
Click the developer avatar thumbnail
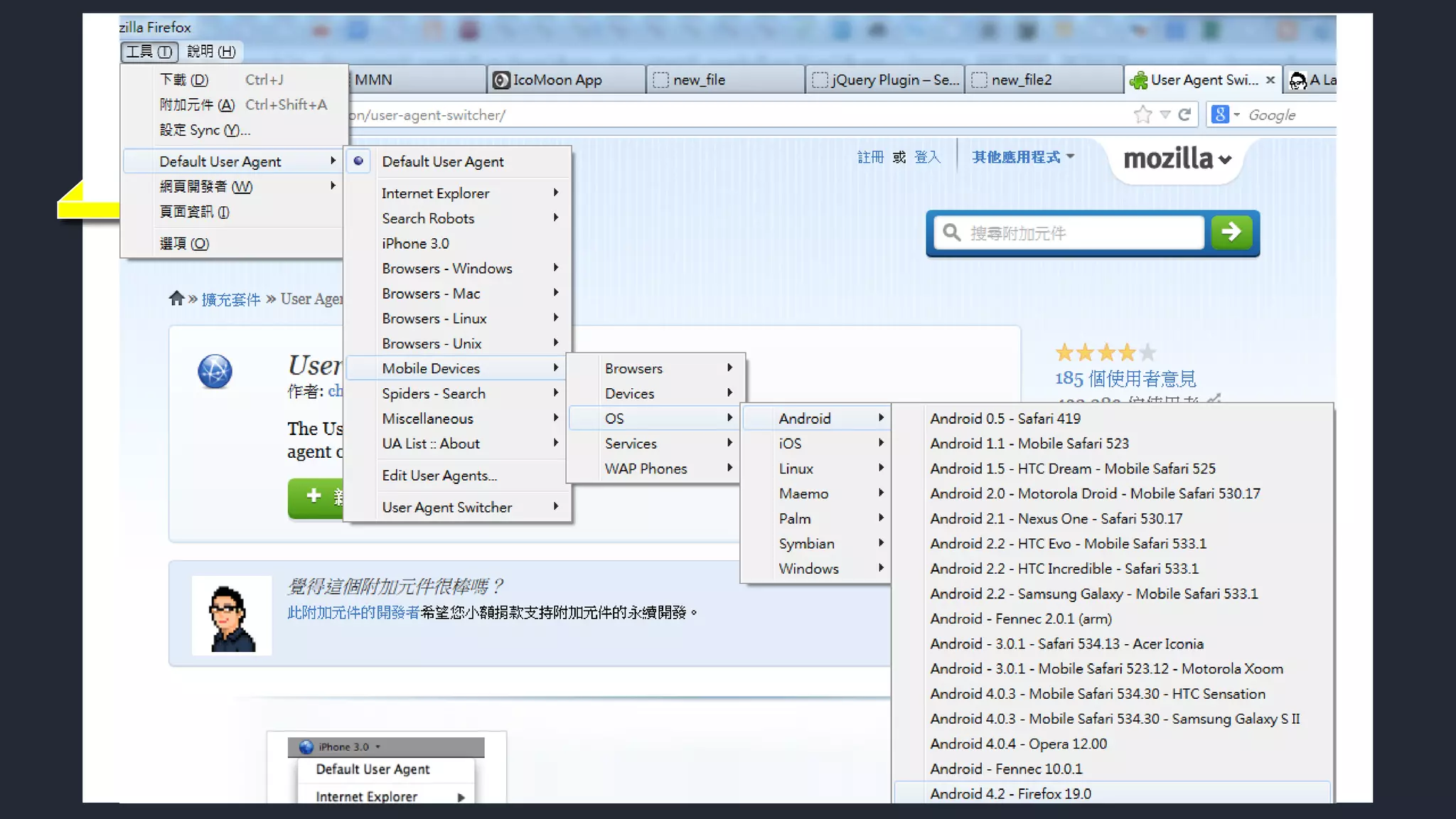(x=232, y=616)
